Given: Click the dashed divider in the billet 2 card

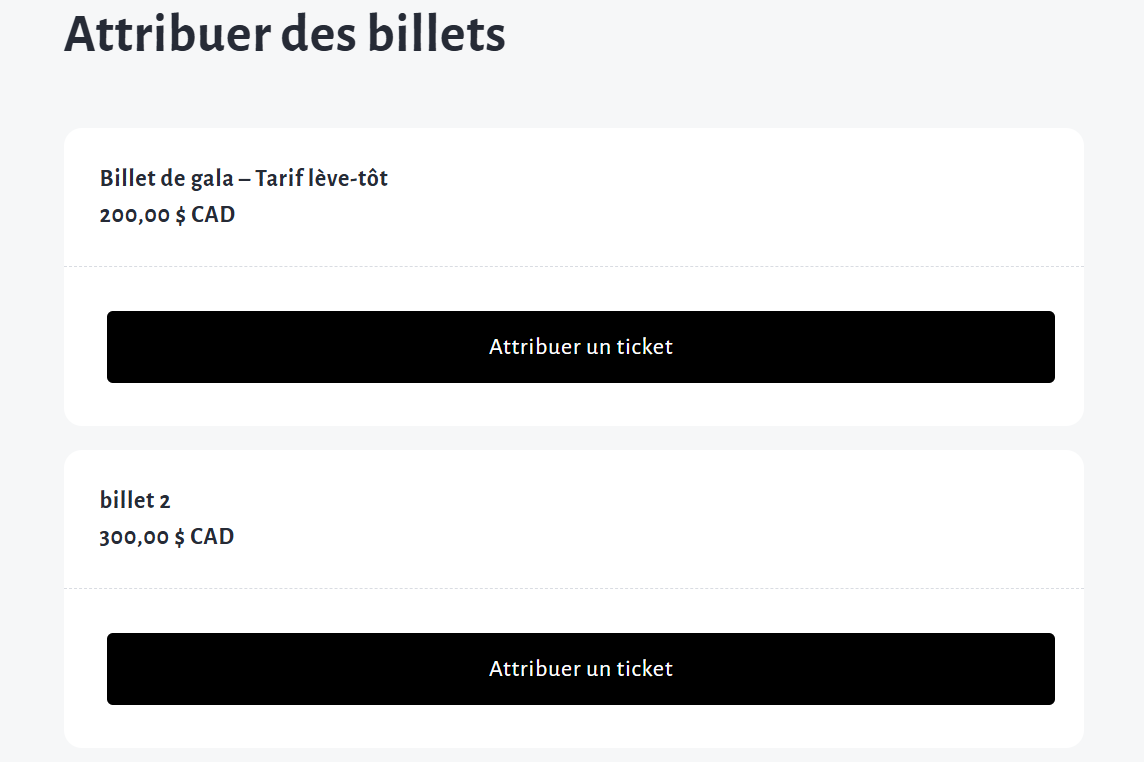Looking at the screenshot, I should tap(574, 589).
